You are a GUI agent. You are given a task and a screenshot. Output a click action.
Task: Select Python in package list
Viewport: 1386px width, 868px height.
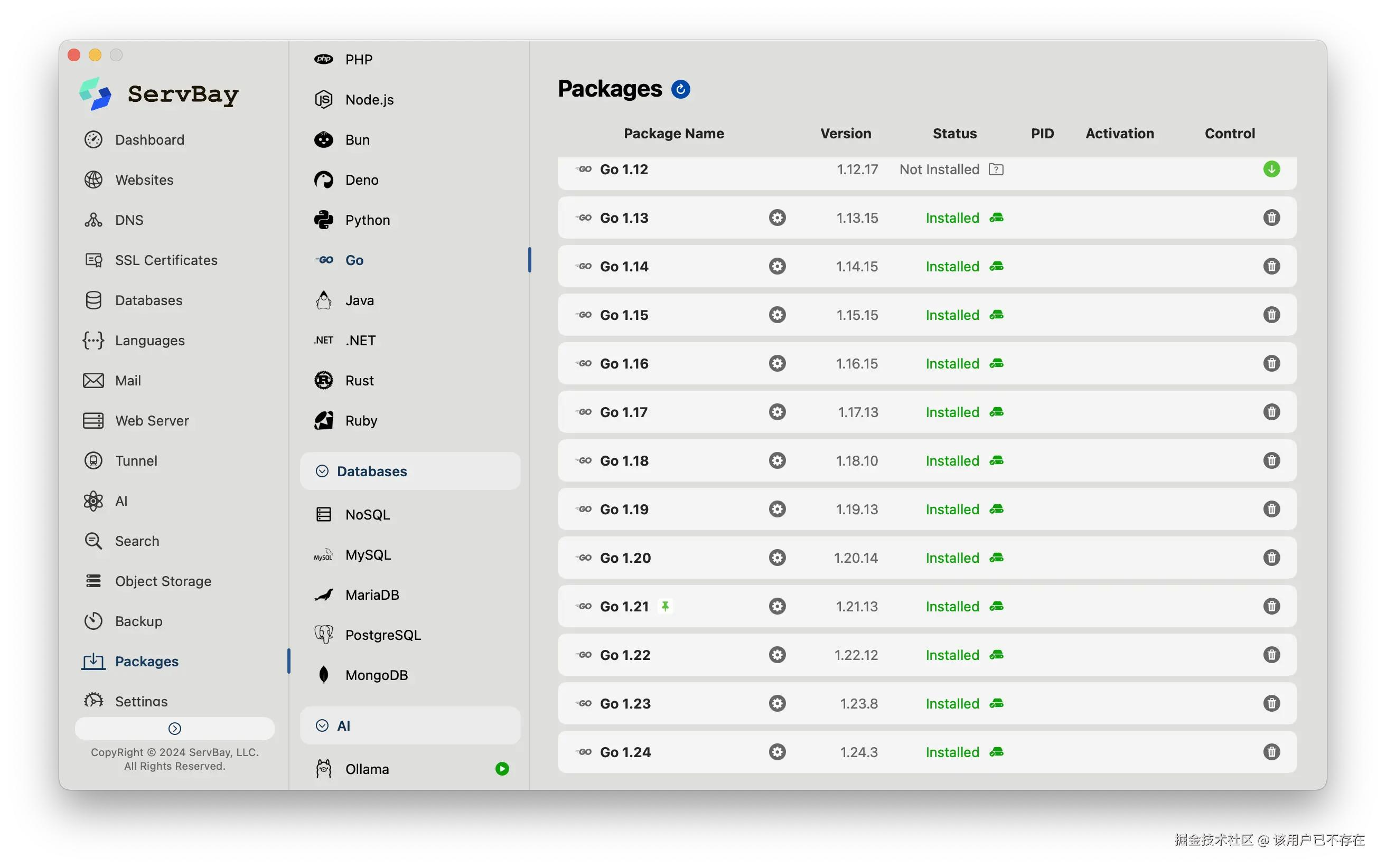pos(367,220)
